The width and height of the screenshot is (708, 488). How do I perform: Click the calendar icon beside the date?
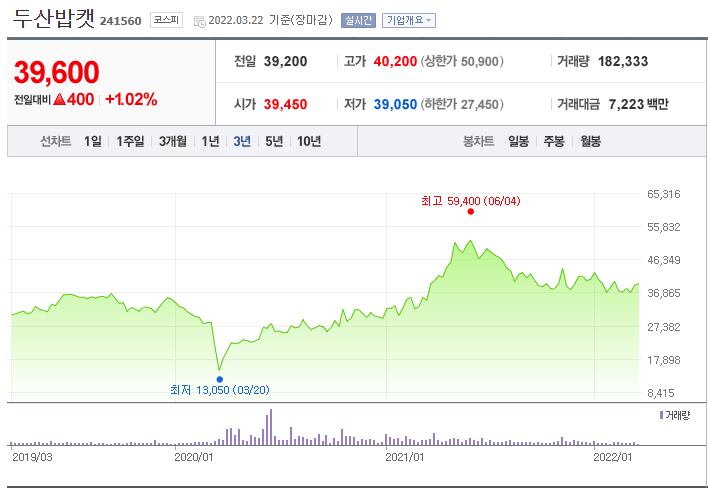[199, 21]
